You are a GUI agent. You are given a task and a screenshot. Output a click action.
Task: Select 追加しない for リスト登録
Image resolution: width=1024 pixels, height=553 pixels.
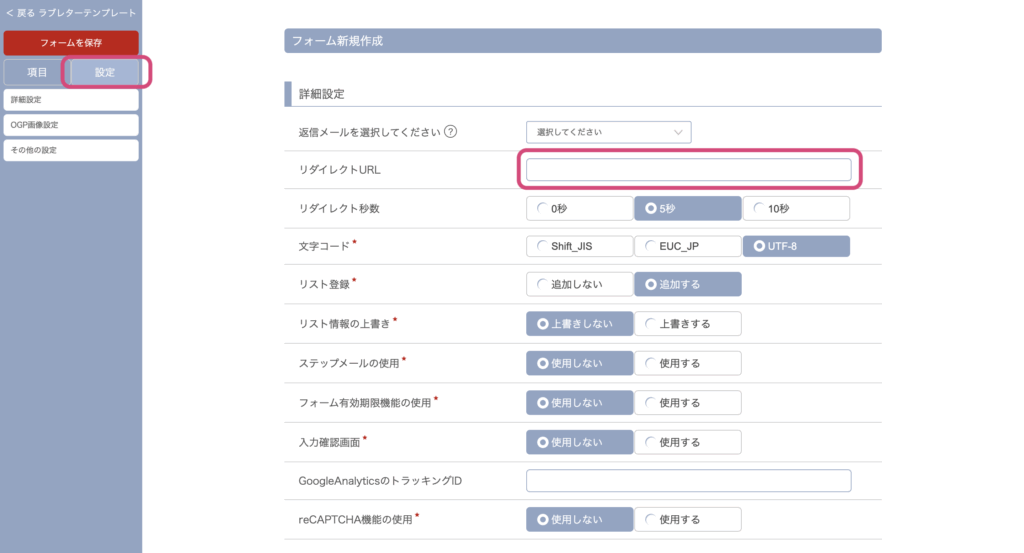[x=579, y=284]
